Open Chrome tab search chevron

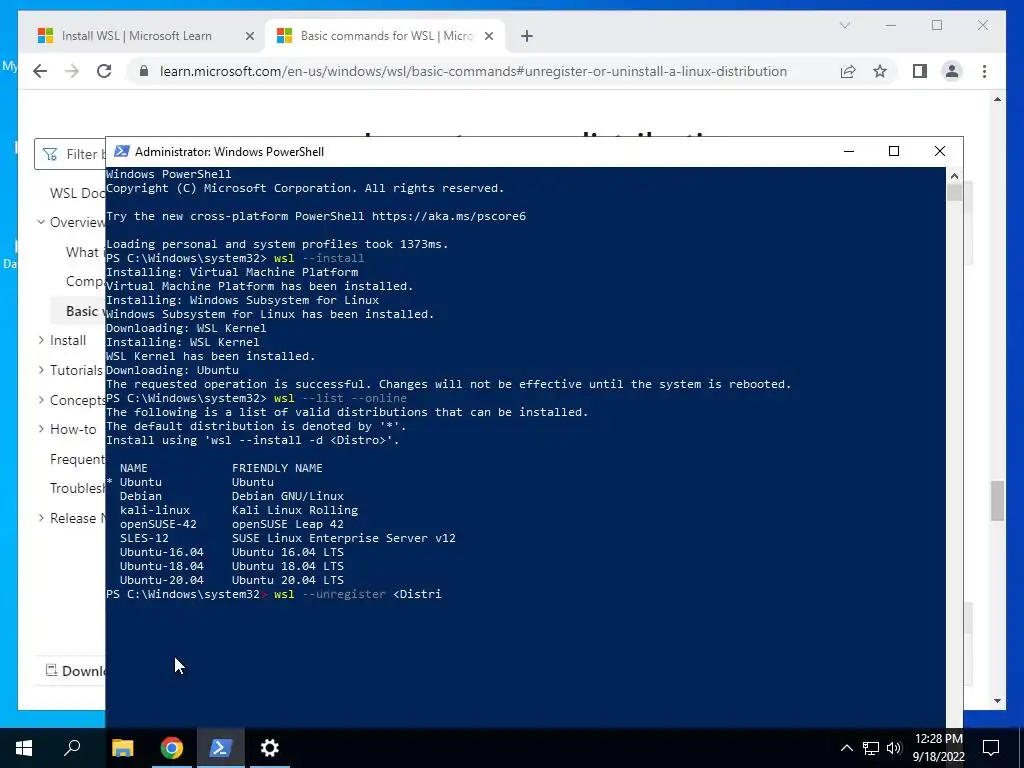[844, 25]
